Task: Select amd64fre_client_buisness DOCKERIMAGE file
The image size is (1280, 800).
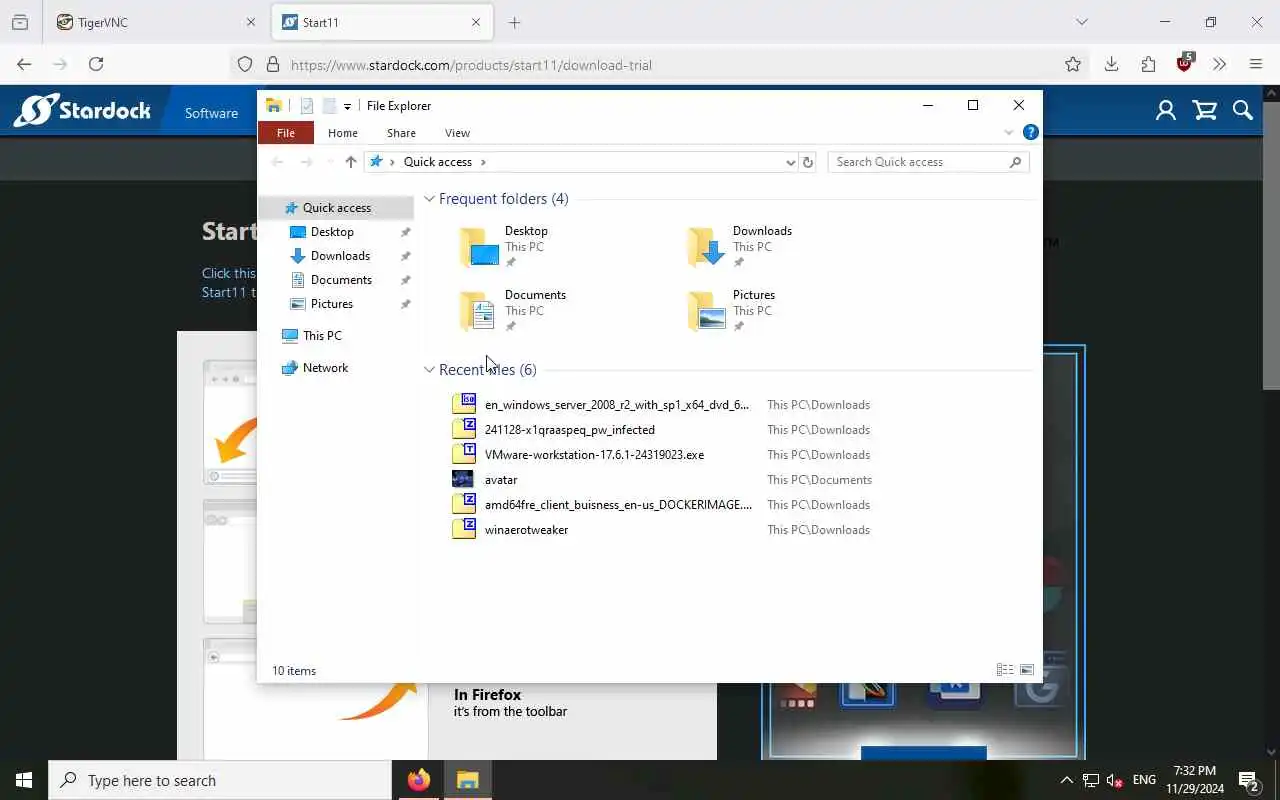Action: coord(618,505)
